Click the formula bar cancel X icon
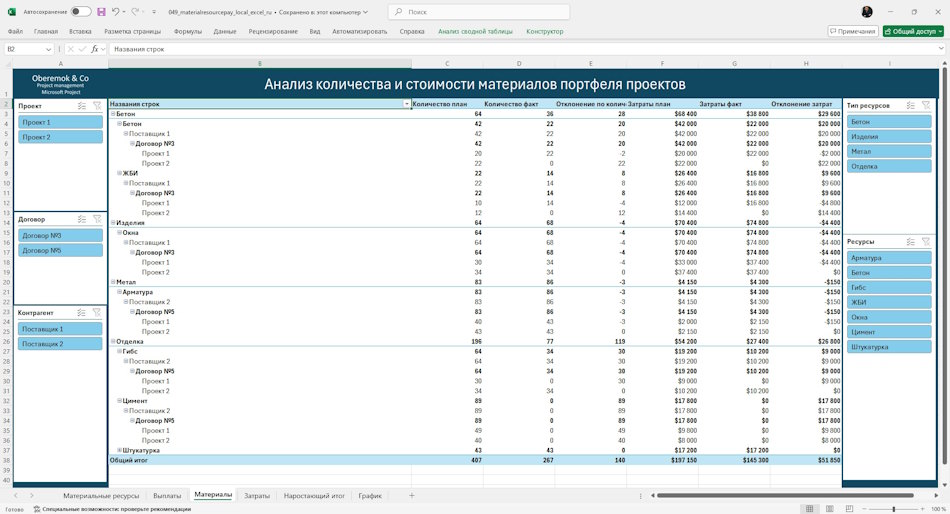This screenshot has height=514, width=950. [x=70, y=49]
